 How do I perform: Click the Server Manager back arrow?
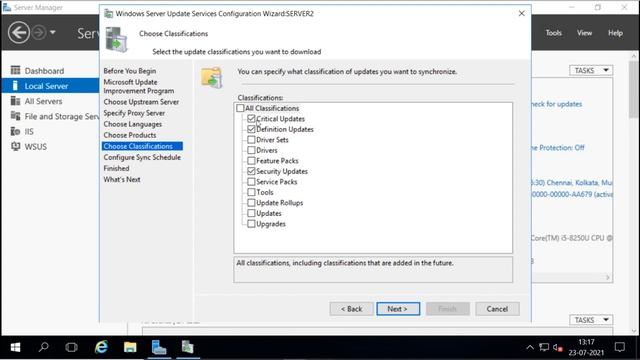[19, 32]
